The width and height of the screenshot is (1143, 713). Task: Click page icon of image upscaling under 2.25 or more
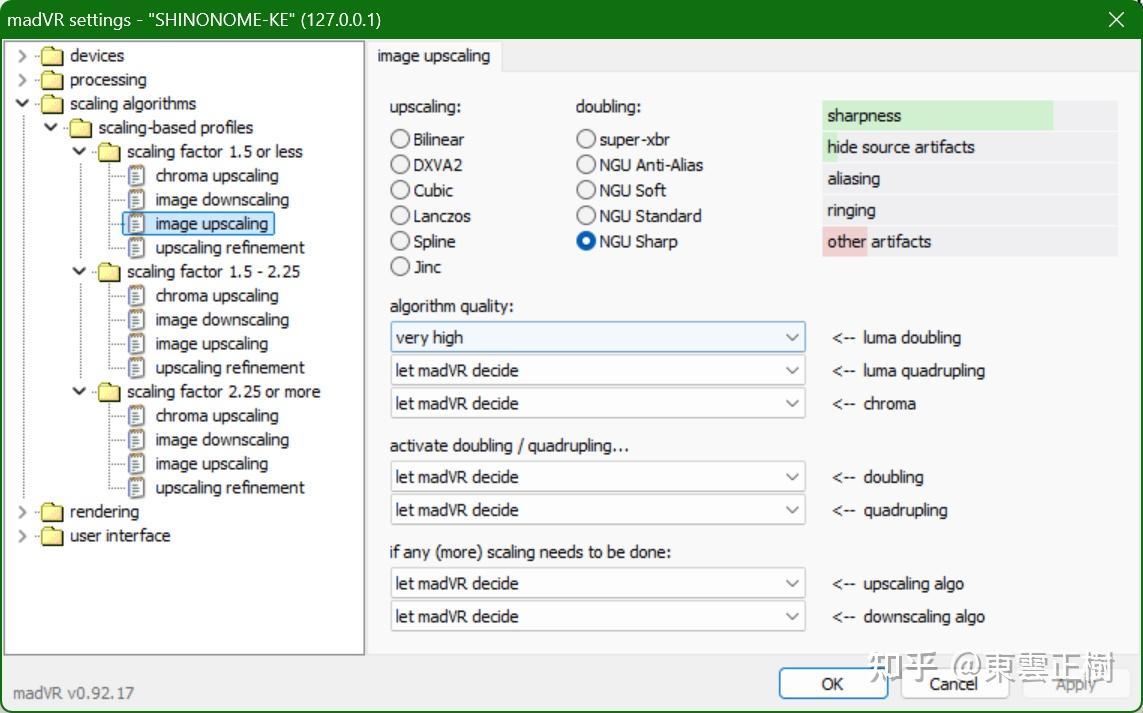136,464
